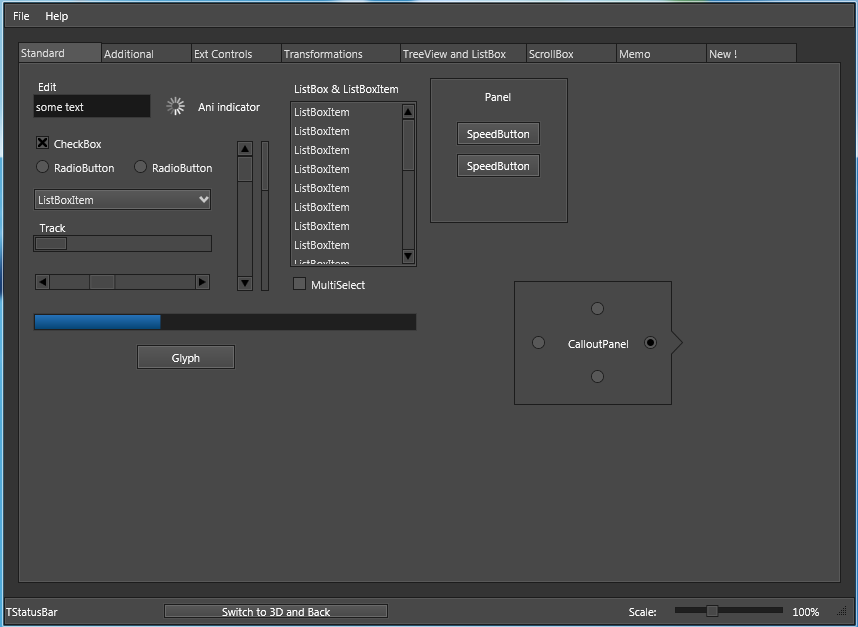Viewport: 858px width, 627px height.
Task: Click the ListBox scroll up arrow
Action: (x=408, y=112)
